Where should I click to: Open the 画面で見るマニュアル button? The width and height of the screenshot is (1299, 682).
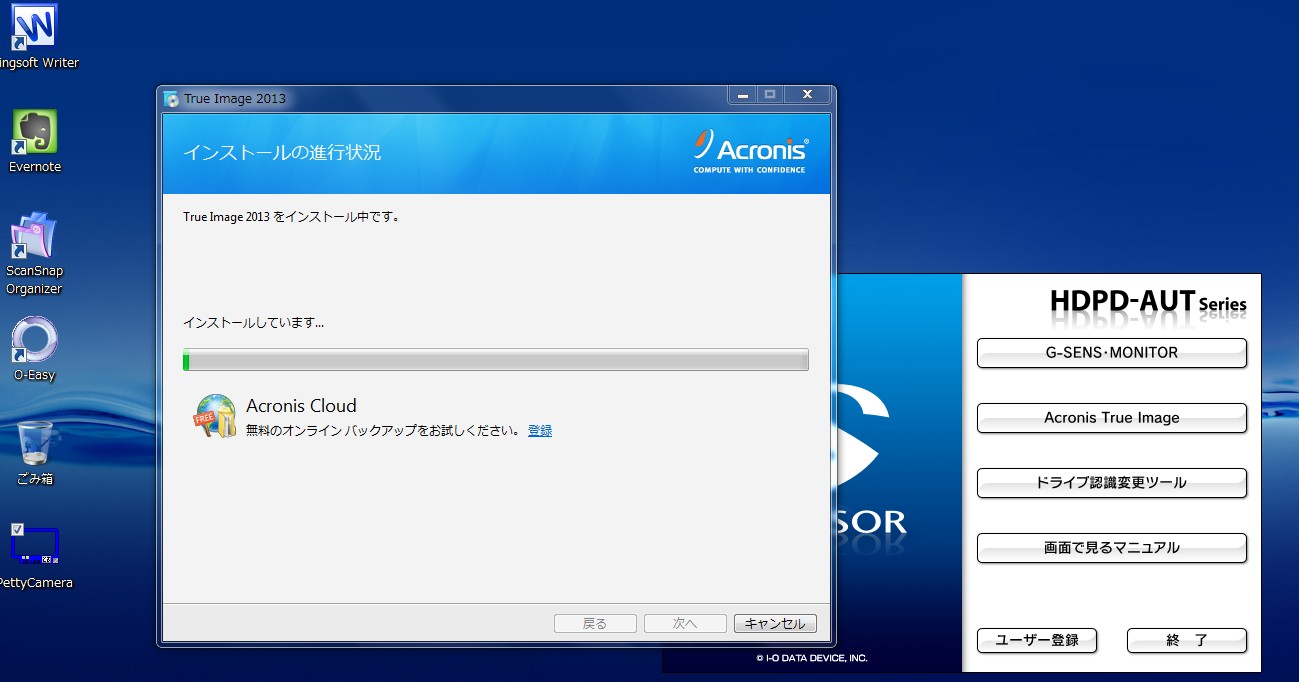pyautogui.click(x=1111, y=548)
